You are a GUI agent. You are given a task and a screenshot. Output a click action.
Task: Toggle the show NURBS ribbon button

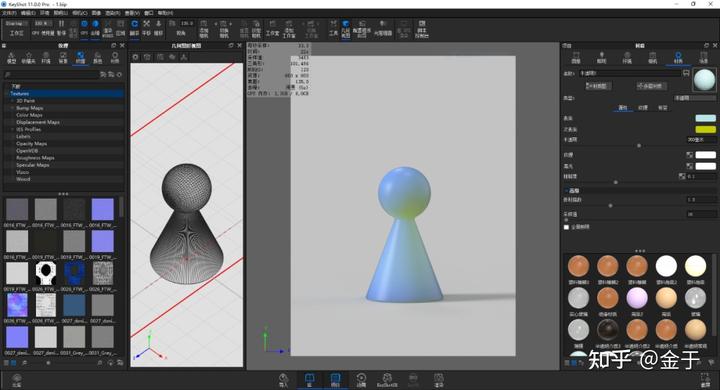[108, 28]
